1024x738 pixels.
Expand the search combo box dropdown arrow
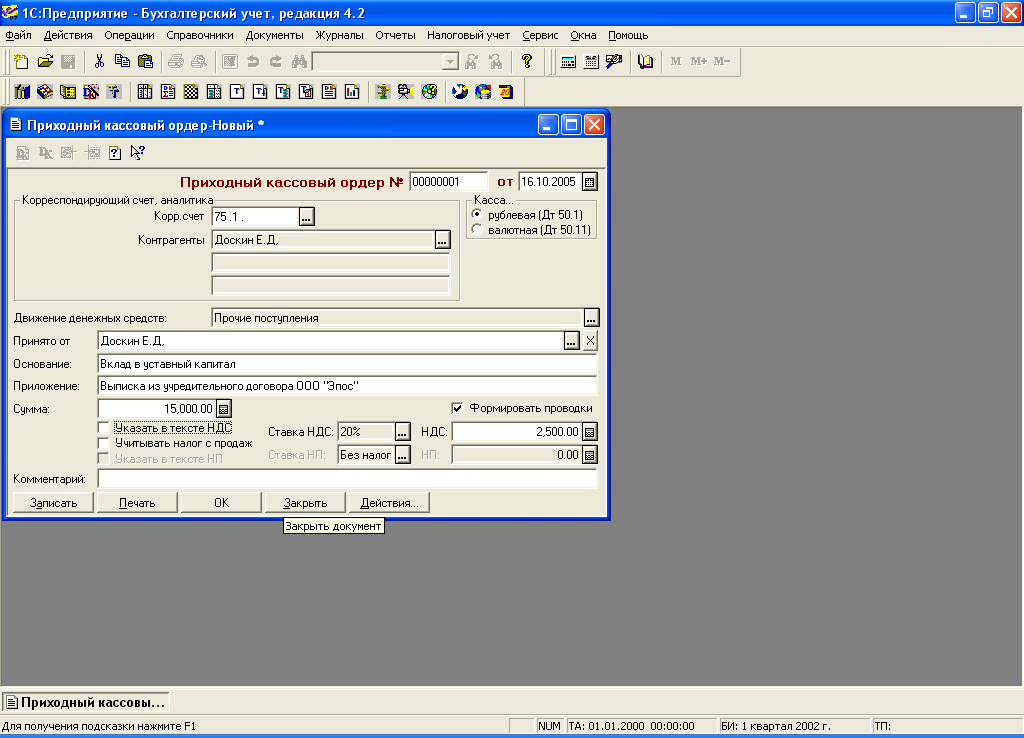(x=450, y=62)
